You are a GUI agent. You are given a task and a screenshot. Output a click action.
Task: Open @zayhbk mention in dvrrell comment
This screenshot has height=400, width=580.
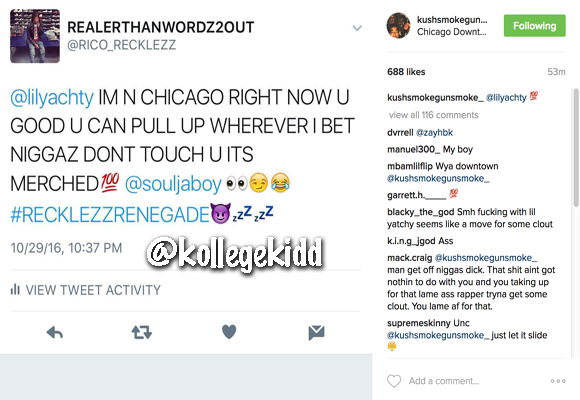pos(434,132)
